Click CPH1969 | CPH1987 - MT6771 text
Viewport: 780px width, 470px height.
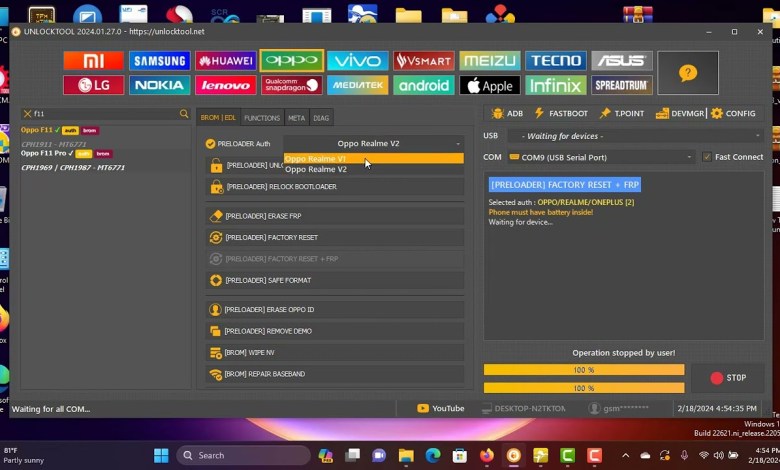pos(73,168)
